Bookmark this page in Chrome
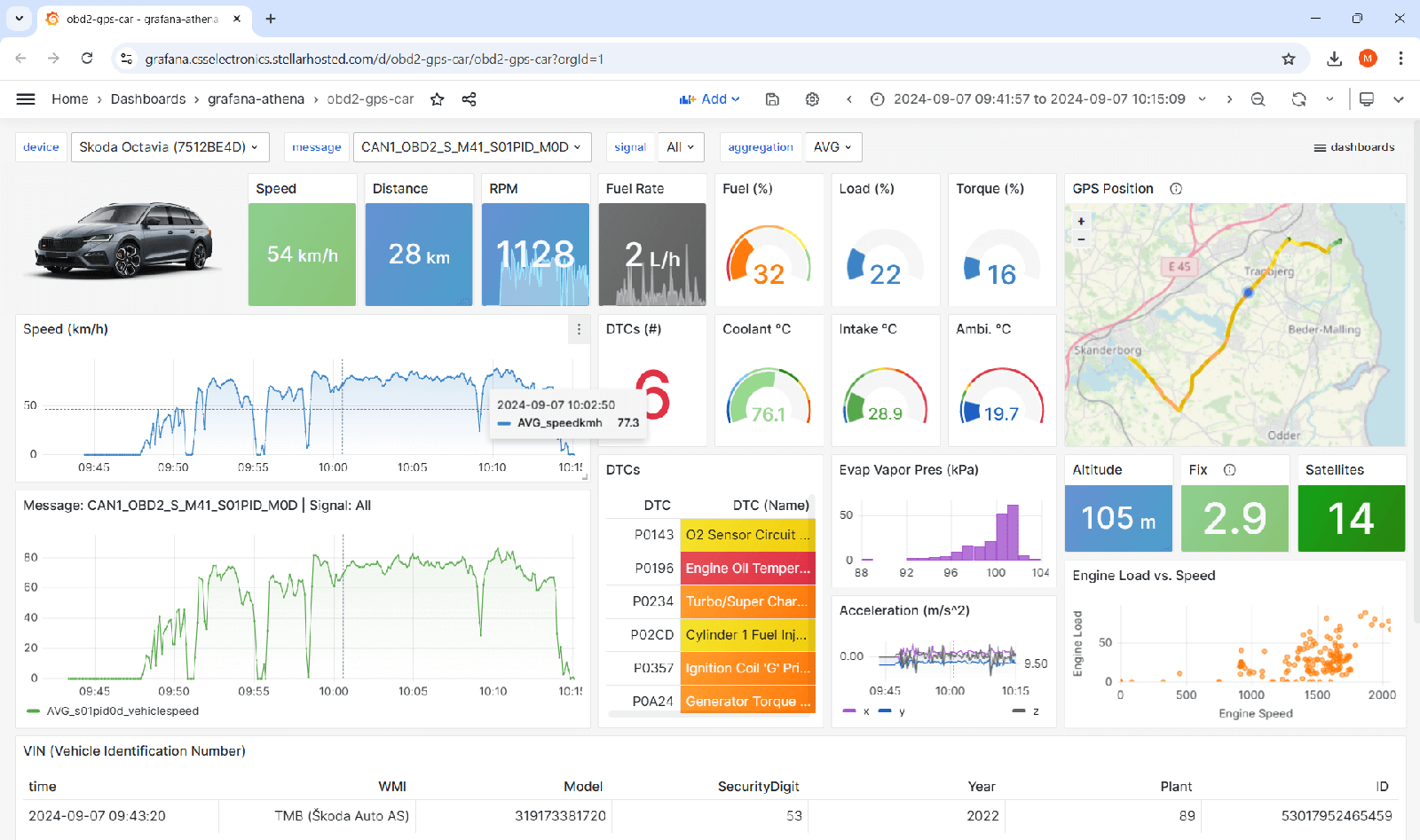Image resolution: width=1420 pixels, height=840 pixels. point(1289,59)
